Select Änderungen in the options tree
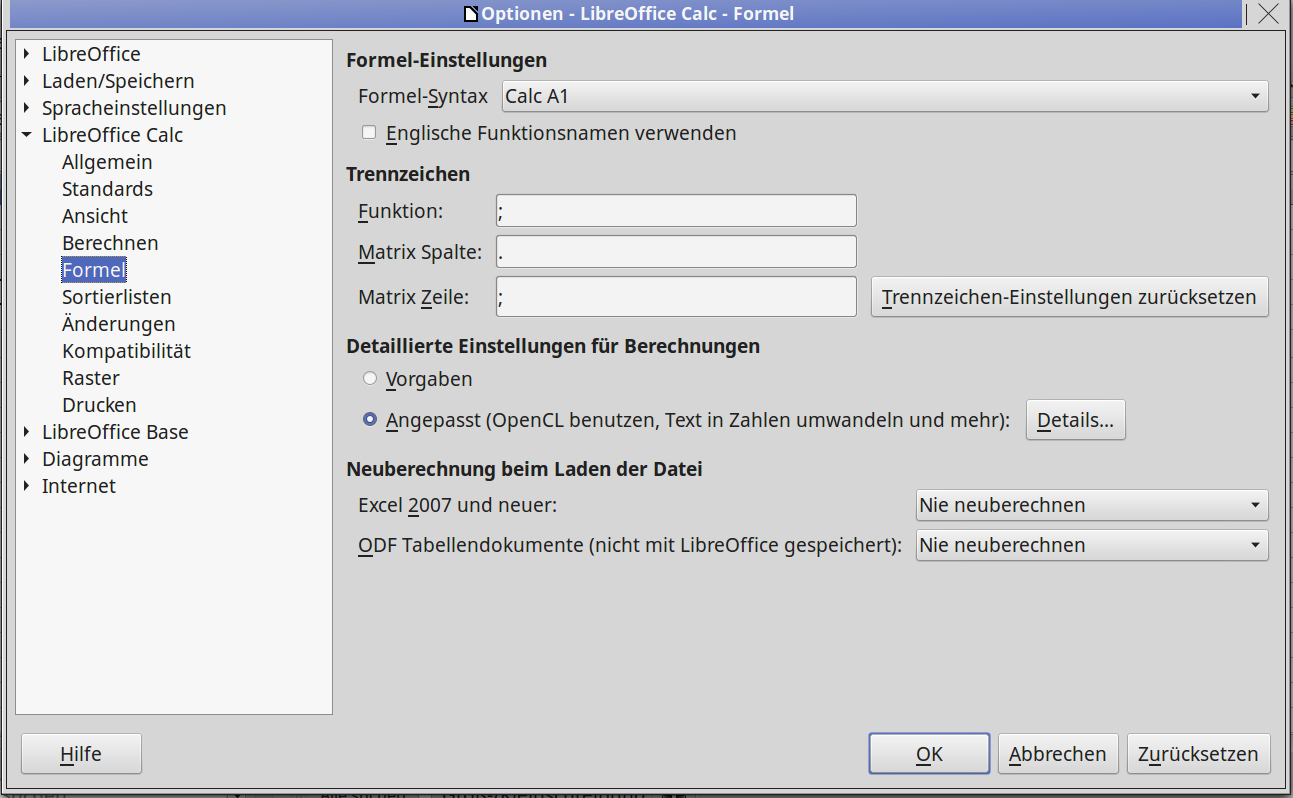Viewport: 1293px width, 798px height. (118, 324)
